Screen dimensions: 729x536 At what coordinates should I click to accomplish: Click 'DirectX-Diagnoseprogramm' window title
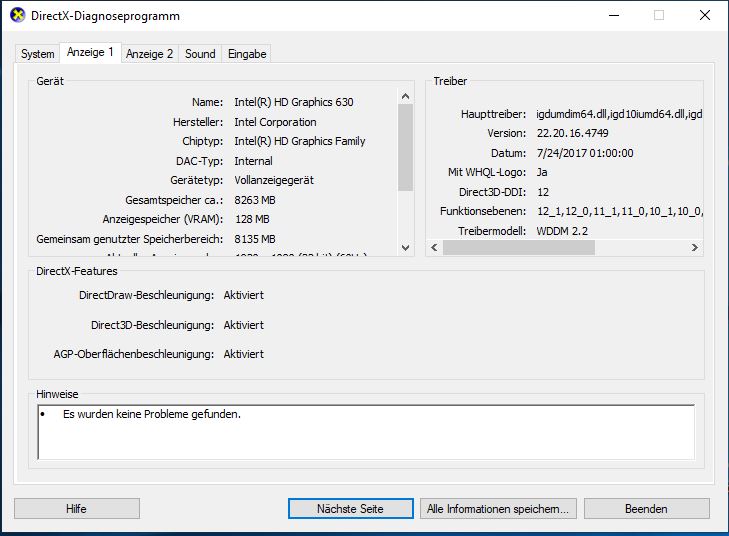(106, 16)
